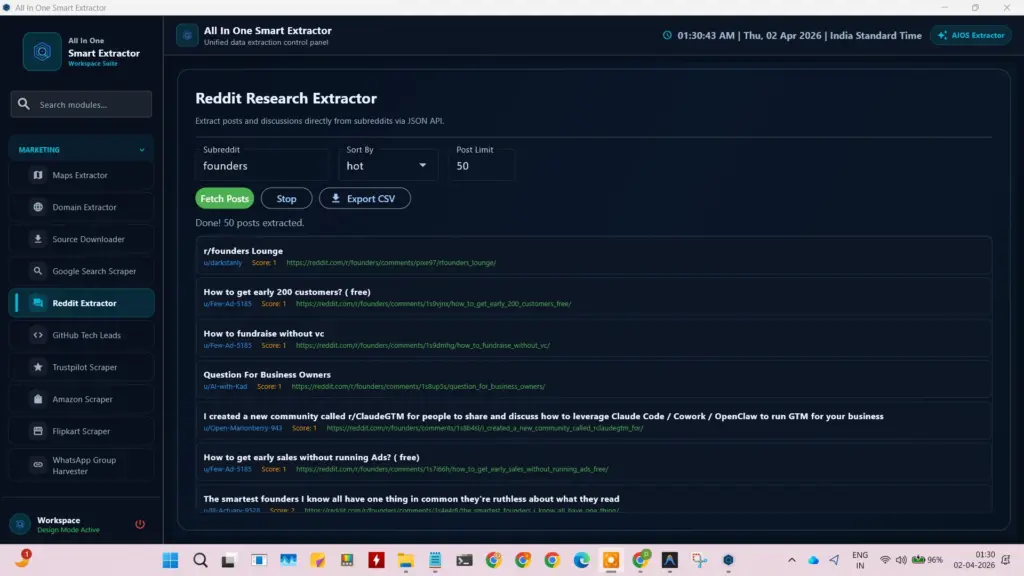Click the Subreddit founders input
This screenshot has height=576, width=1024.
(261, 166)
